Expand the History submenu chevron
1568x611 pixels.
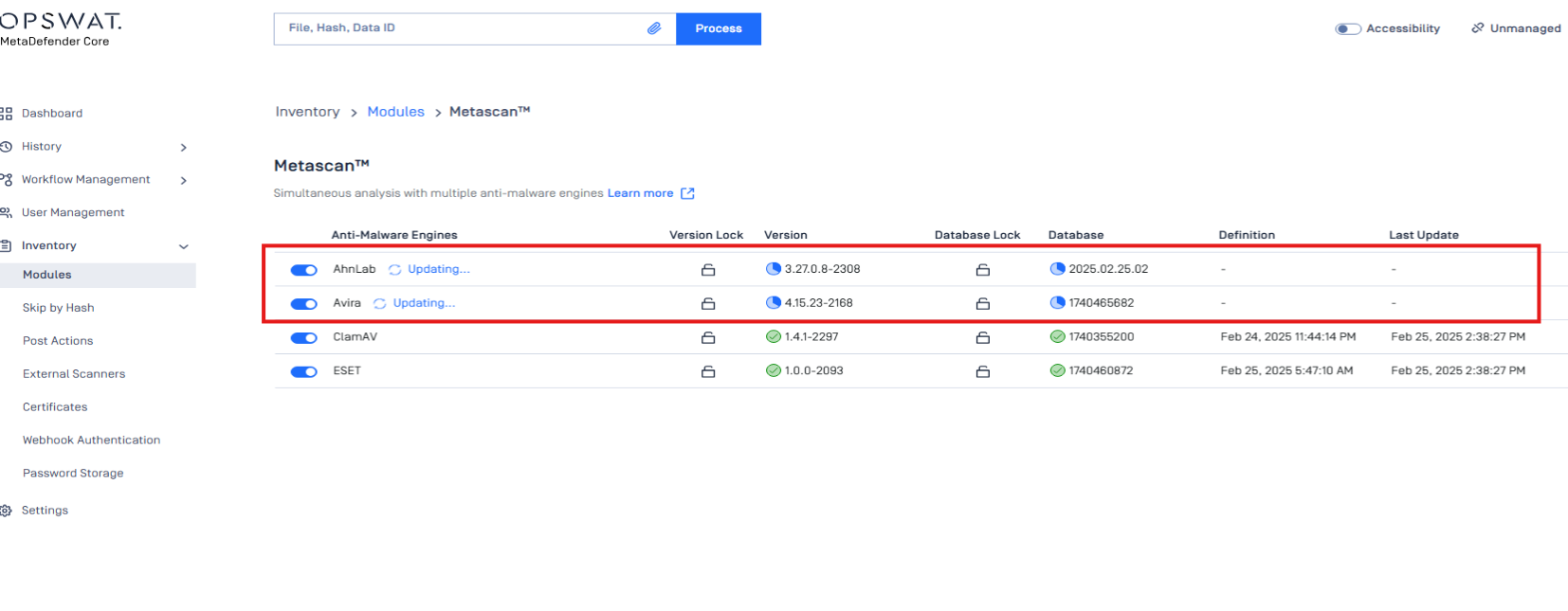coord(184,148)
